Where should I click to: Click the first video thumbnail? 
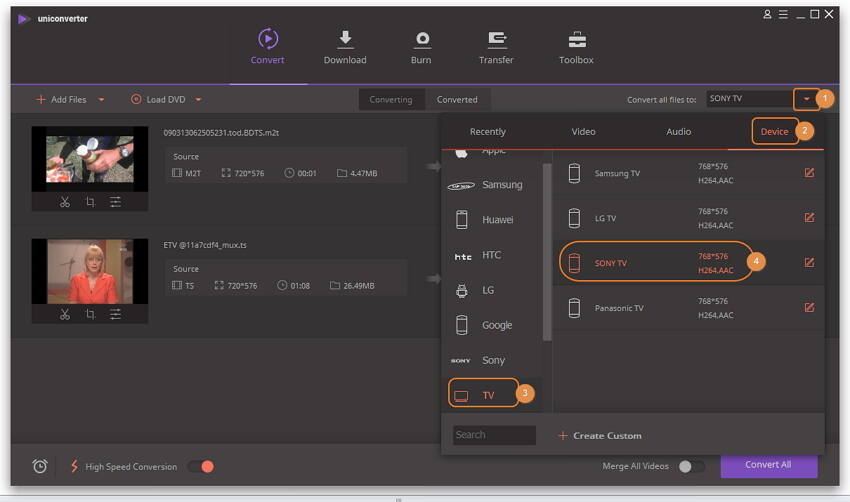coord(90,159)
